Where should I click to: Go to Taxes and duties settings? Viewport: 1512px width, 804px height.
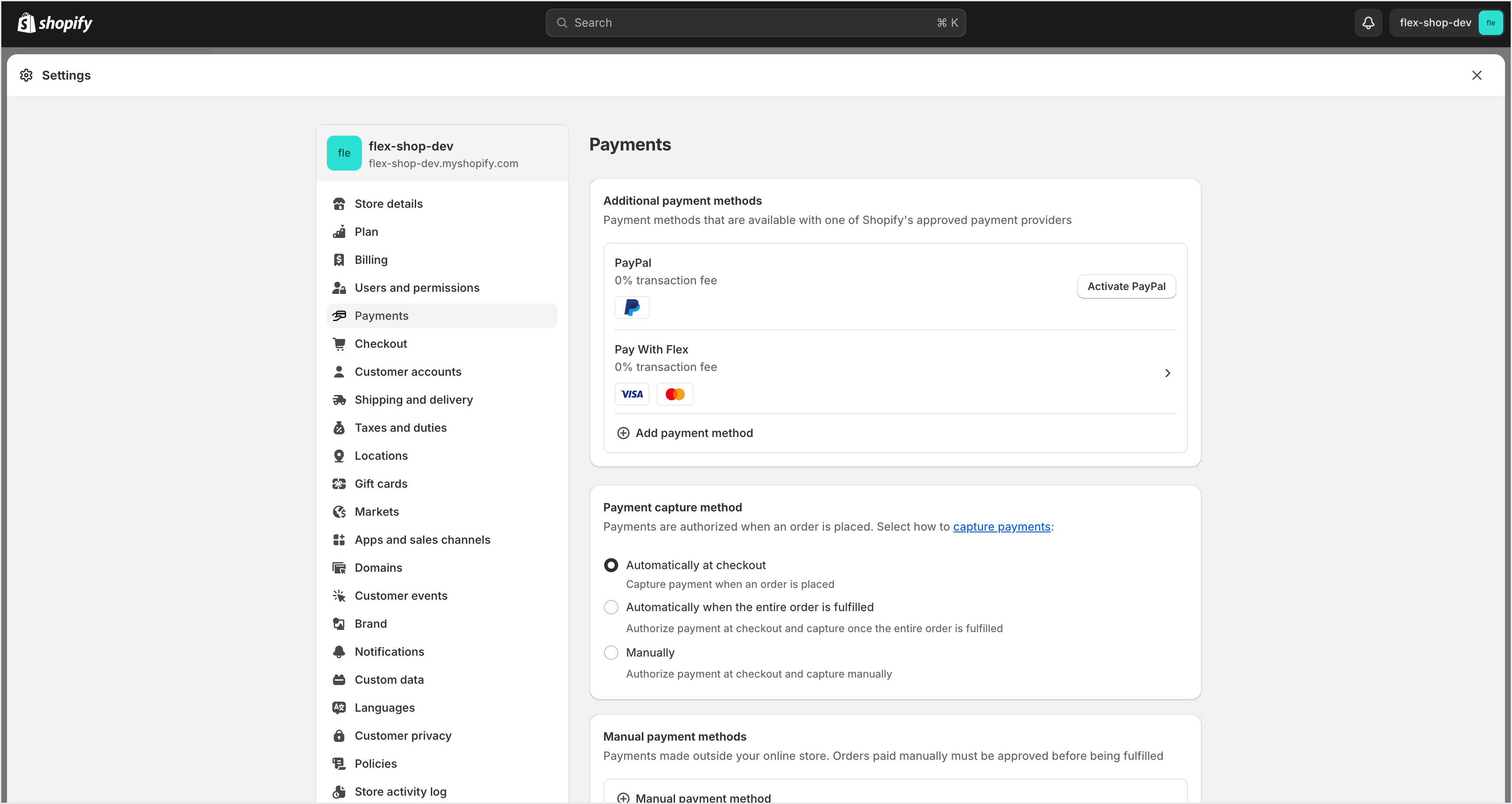tap(400, 428)
